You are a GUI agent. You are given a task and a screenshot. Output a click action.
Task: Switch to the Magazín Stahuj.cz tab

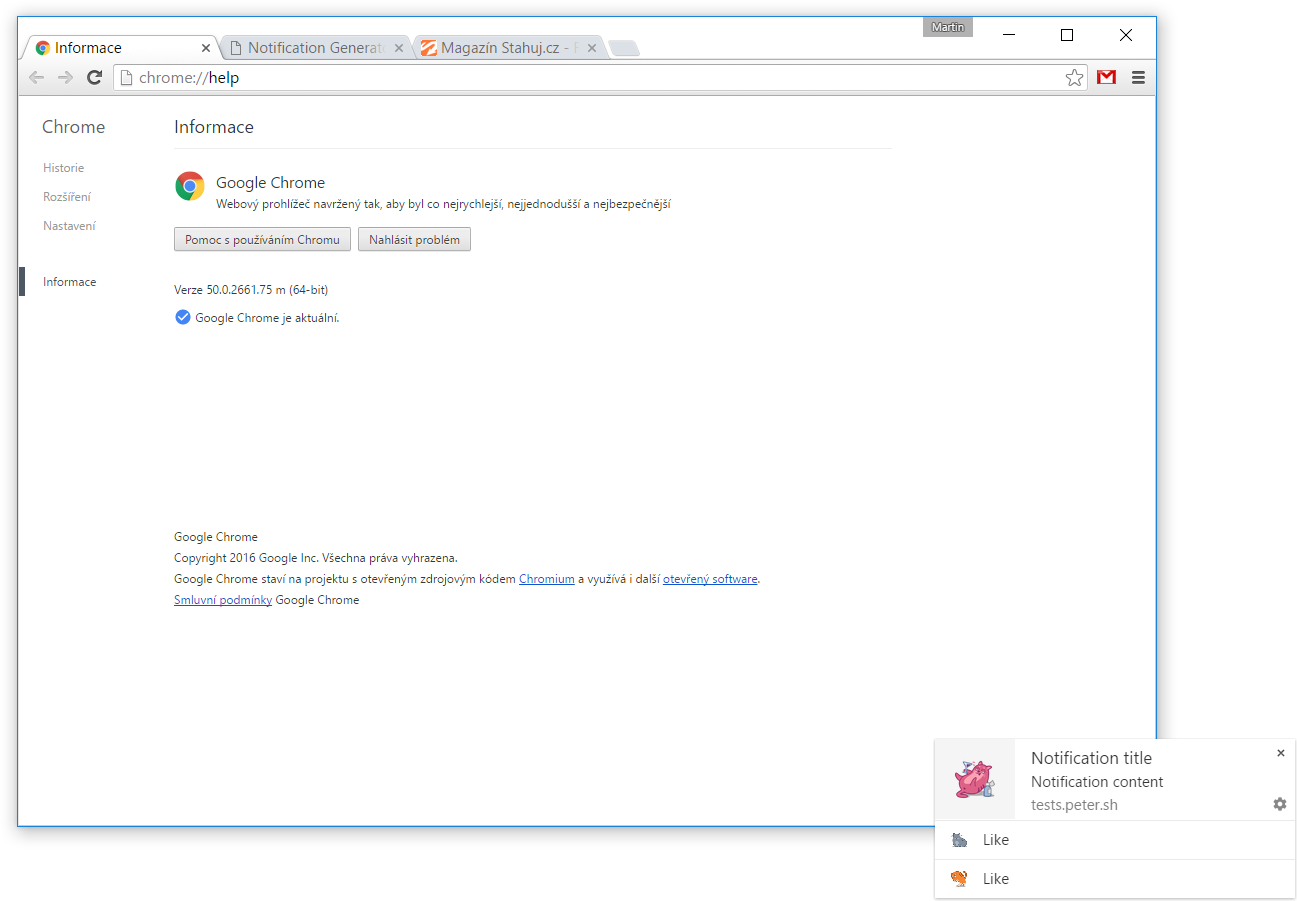508,48
